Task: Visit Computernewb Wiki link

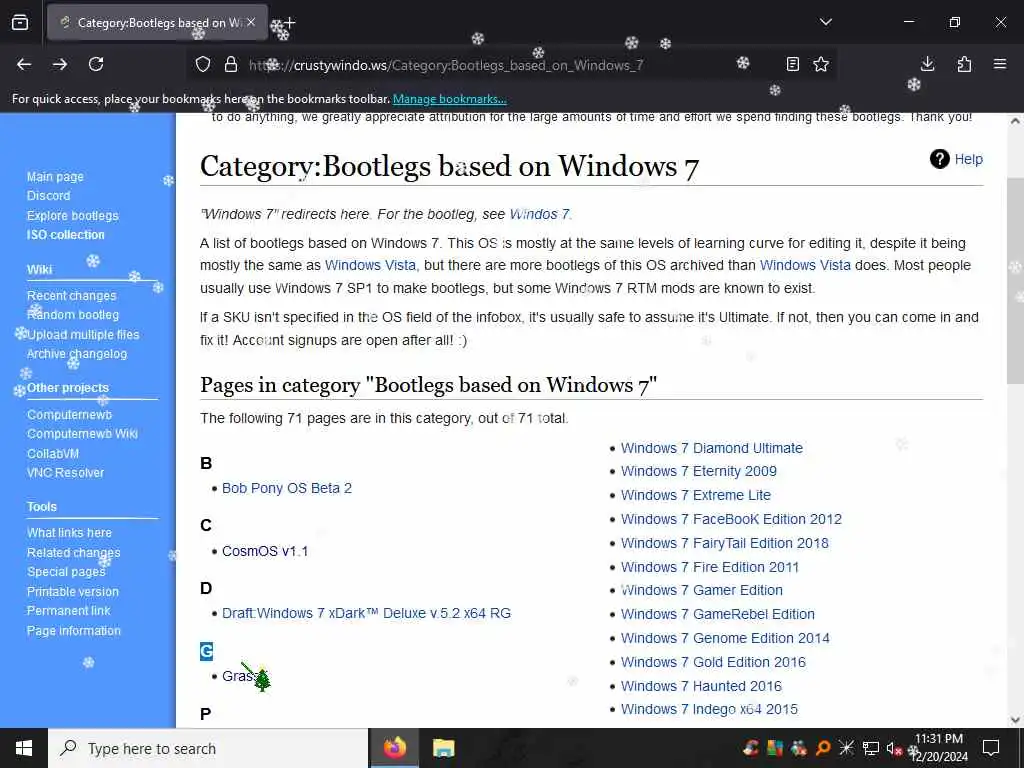Action: (x=82, y=434)
